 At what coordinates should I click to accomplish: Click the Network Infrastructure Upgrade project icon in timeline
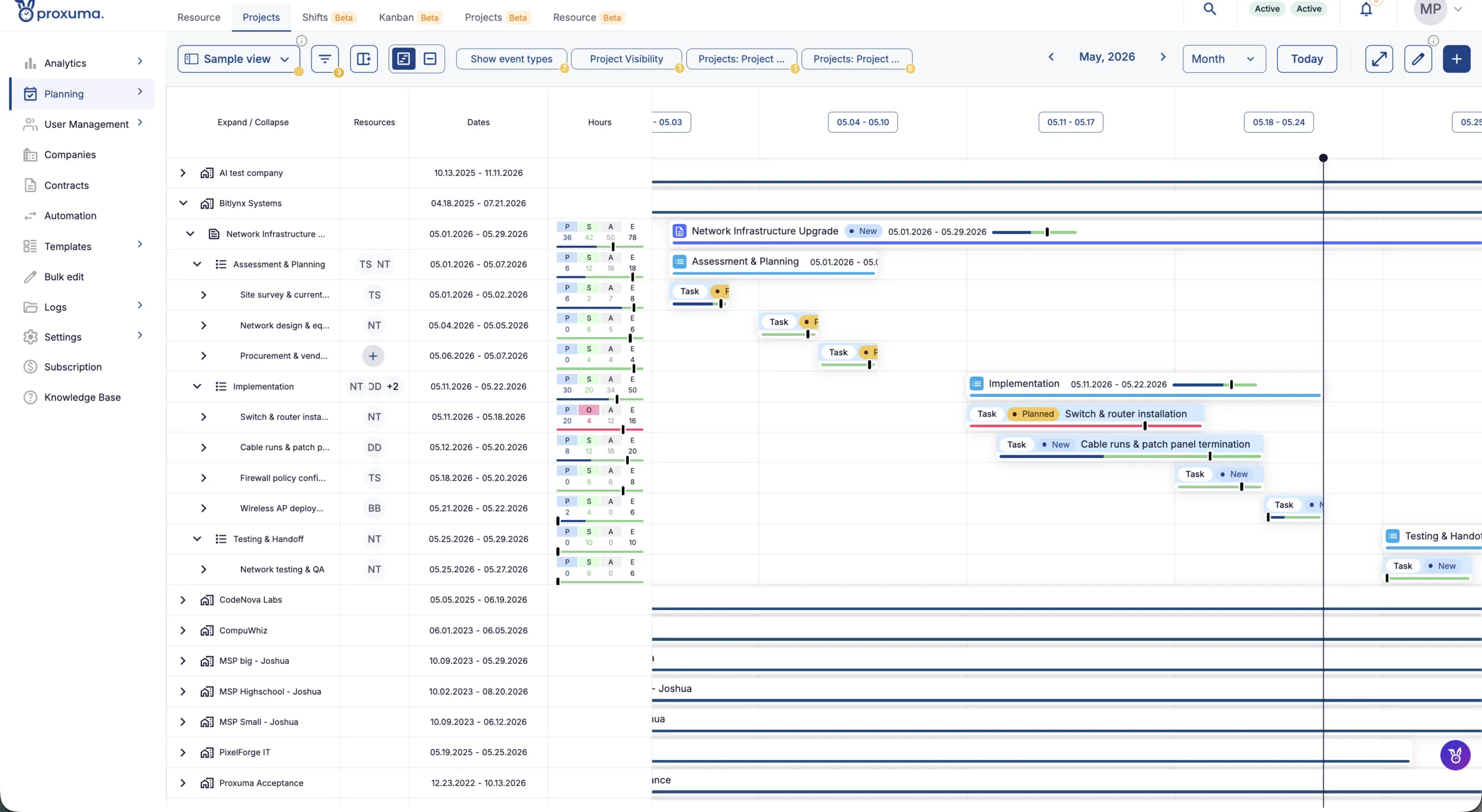click(679, 231)
